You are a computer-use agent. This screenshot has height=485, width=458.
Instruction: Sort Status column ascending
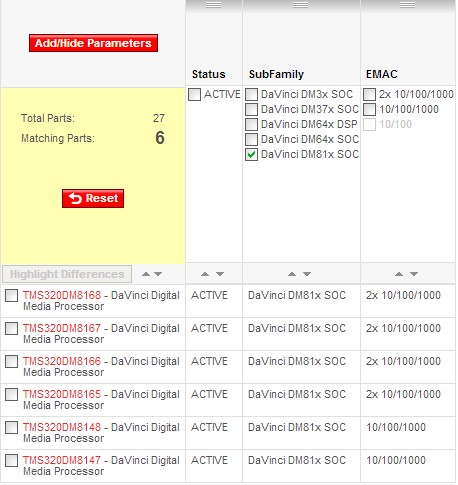coord(205,274)
